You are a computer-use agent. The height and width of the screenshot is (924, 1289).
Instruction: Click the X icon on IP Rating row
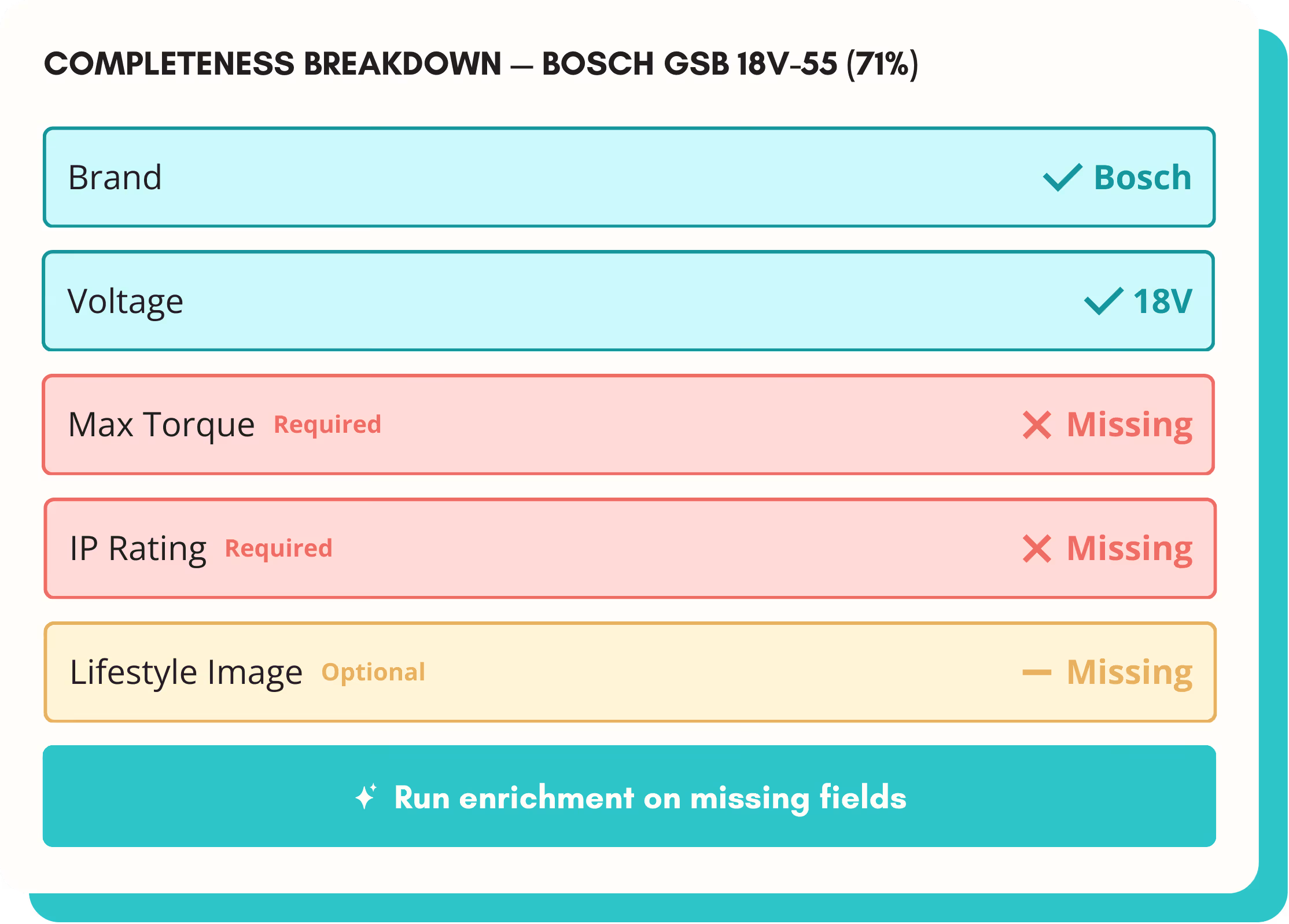[1038, 548]
